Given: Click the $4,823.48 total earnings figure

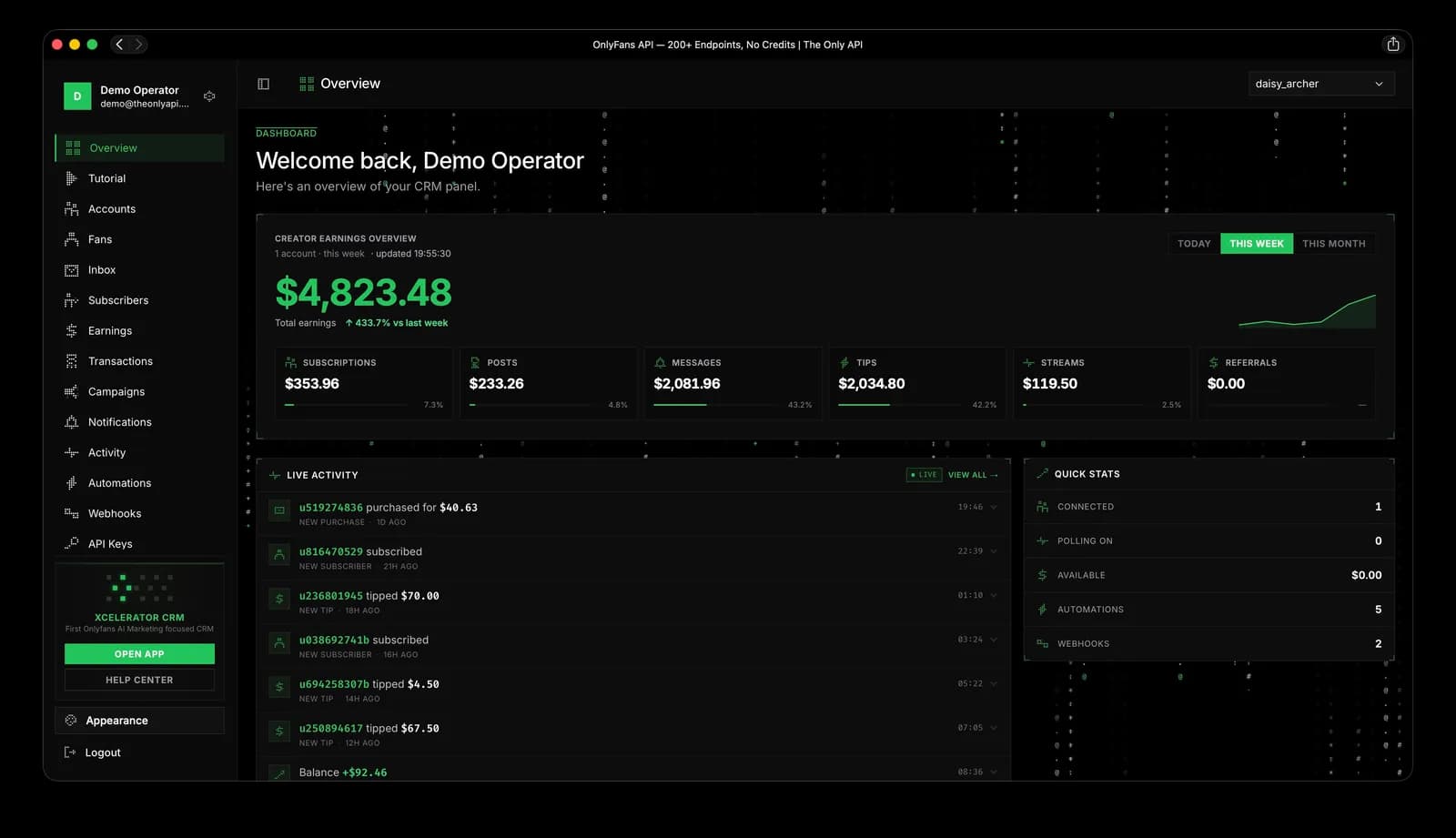Looking at the screenshot, I should (x=363, y=292).
